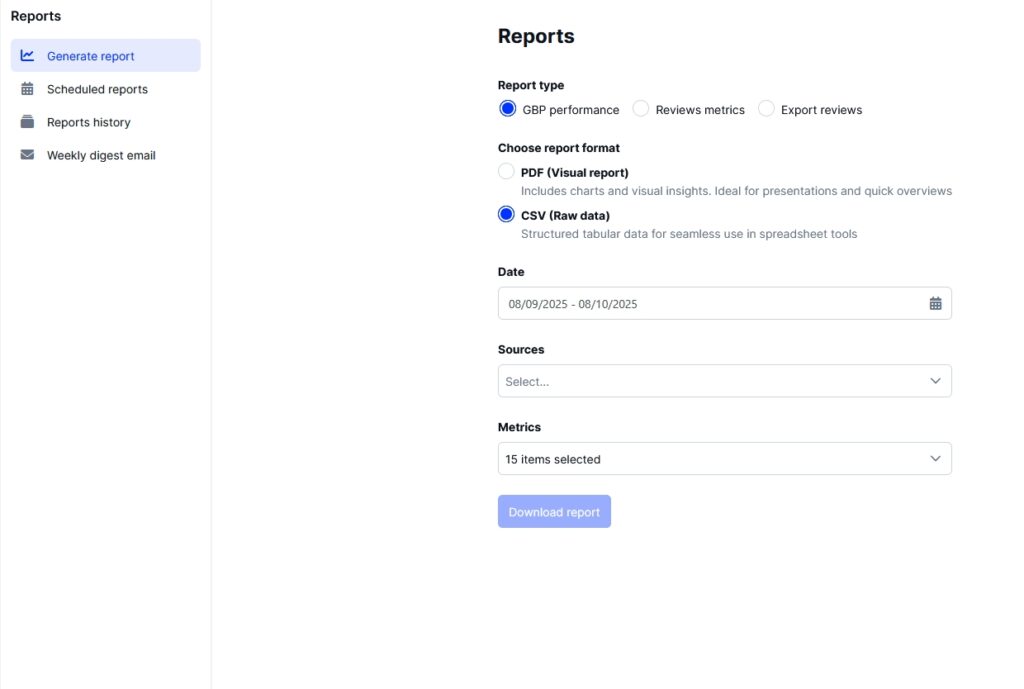The height and width of the screenshot is (689, 1024).
Task: Select the CSV (Raw data) format
Action: coord(507,215)
